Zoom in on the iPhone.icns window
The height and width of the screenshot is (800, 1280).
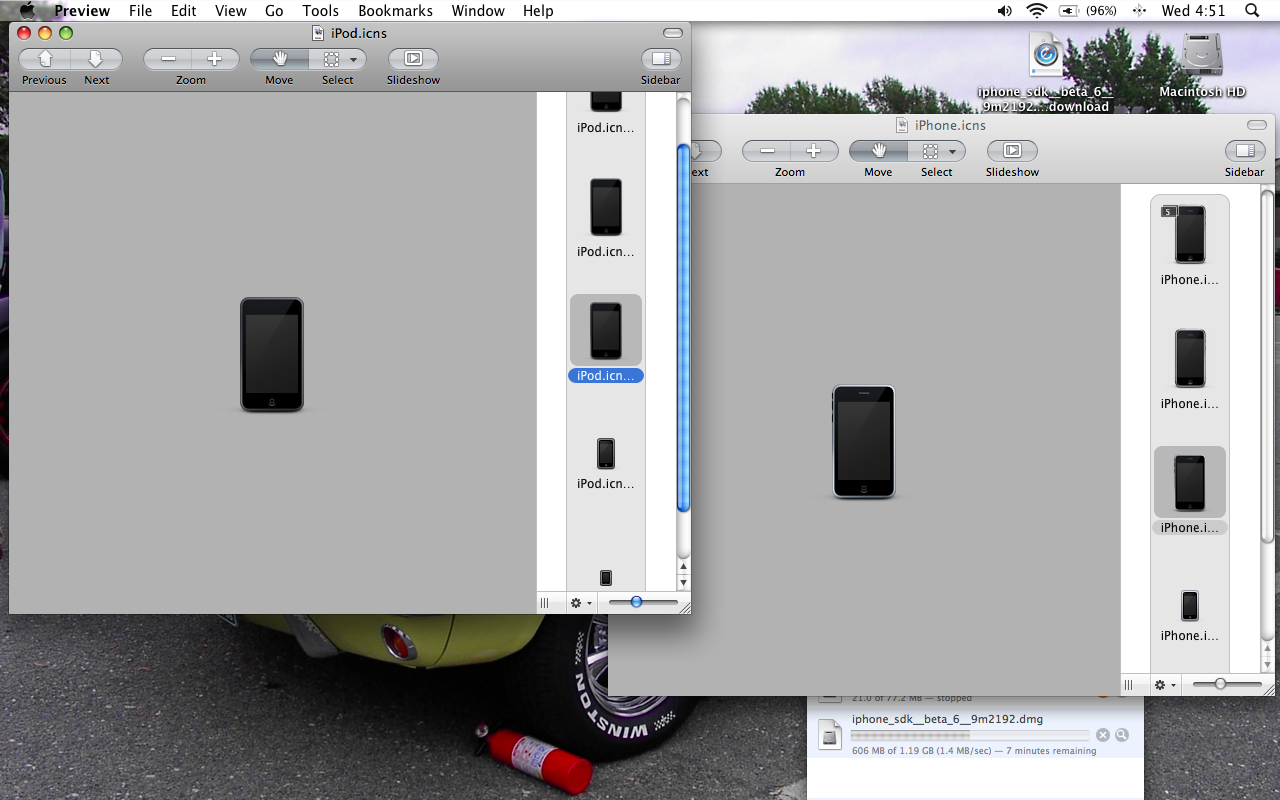(814, 151)
